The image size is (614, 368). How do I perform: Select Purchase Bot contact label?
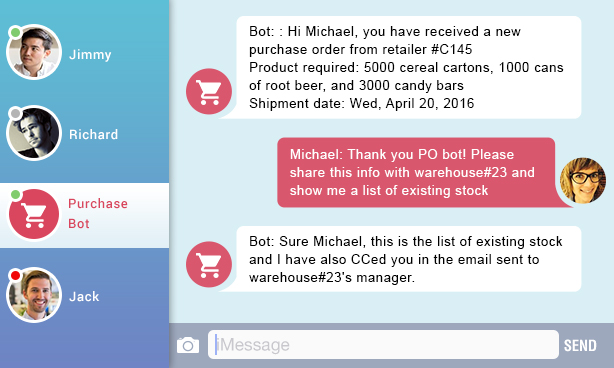[98, 213]
